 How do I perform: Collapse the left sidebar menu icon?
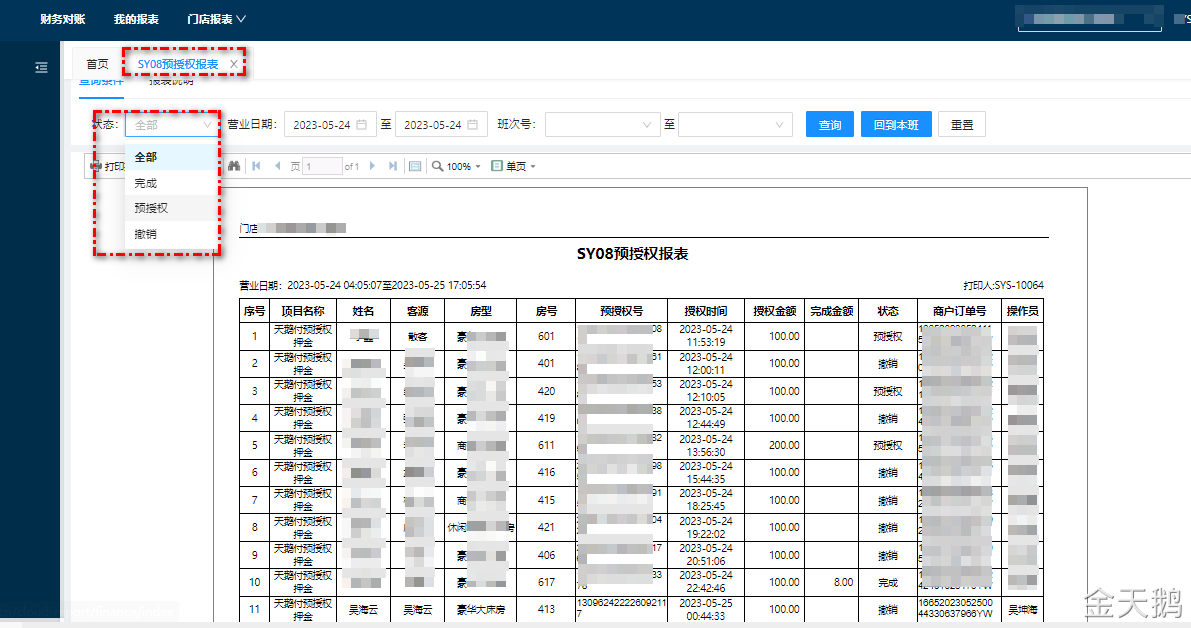(x=41, y=68)
